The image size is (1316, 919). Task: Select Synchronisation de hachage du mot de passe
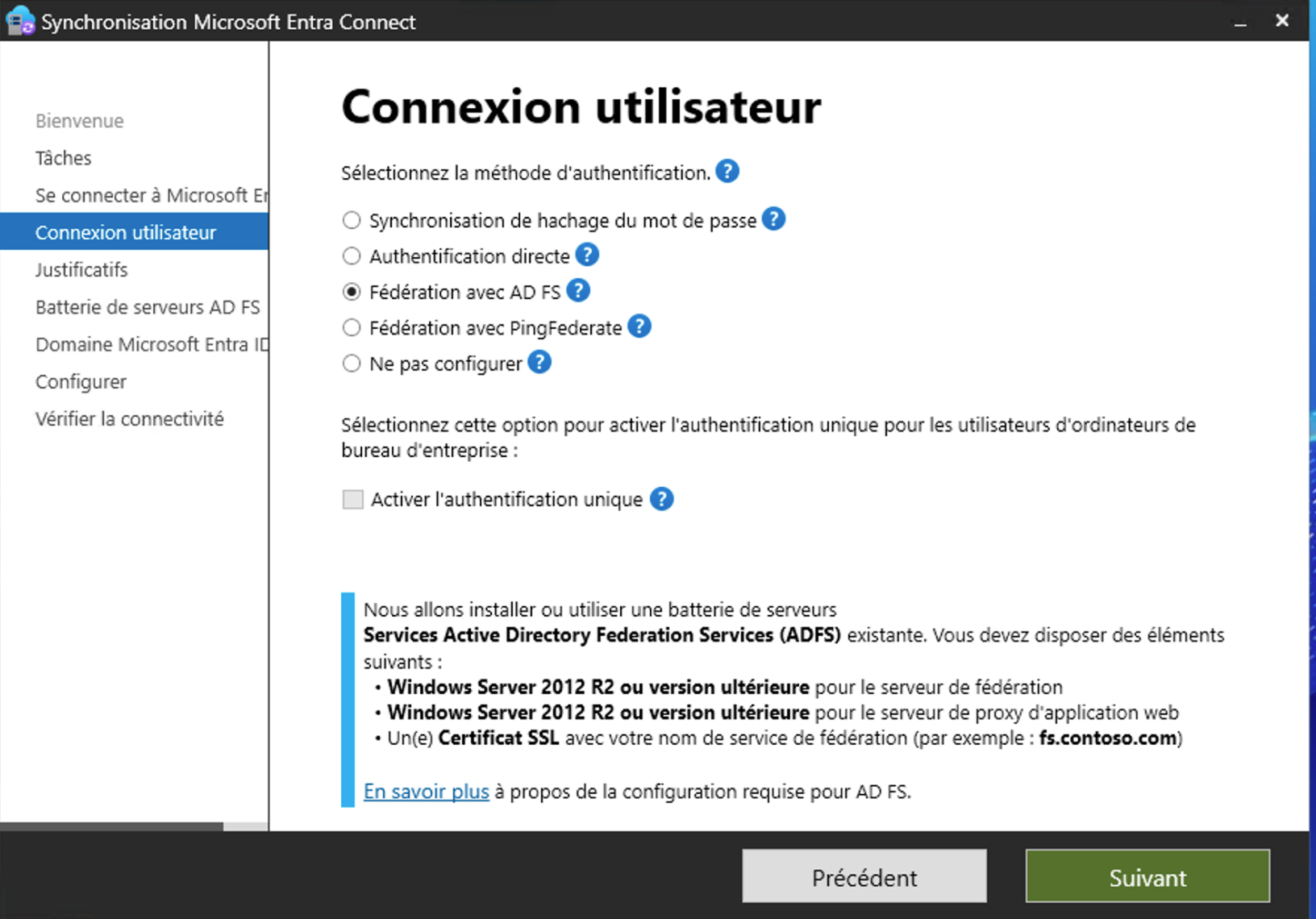352,220
